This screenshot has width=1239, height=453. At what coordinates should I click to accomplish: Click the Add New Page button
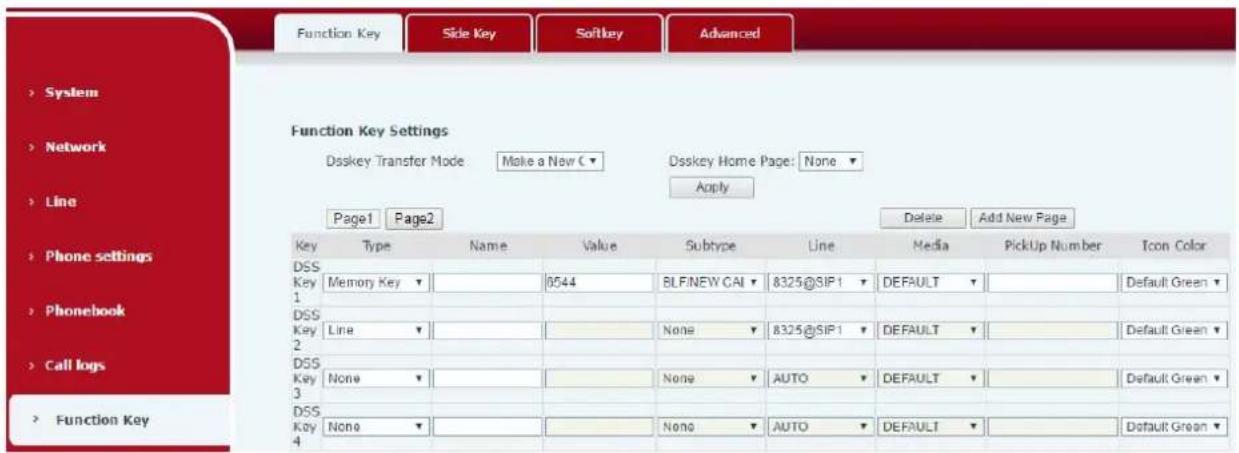[x=1021, y=216]
